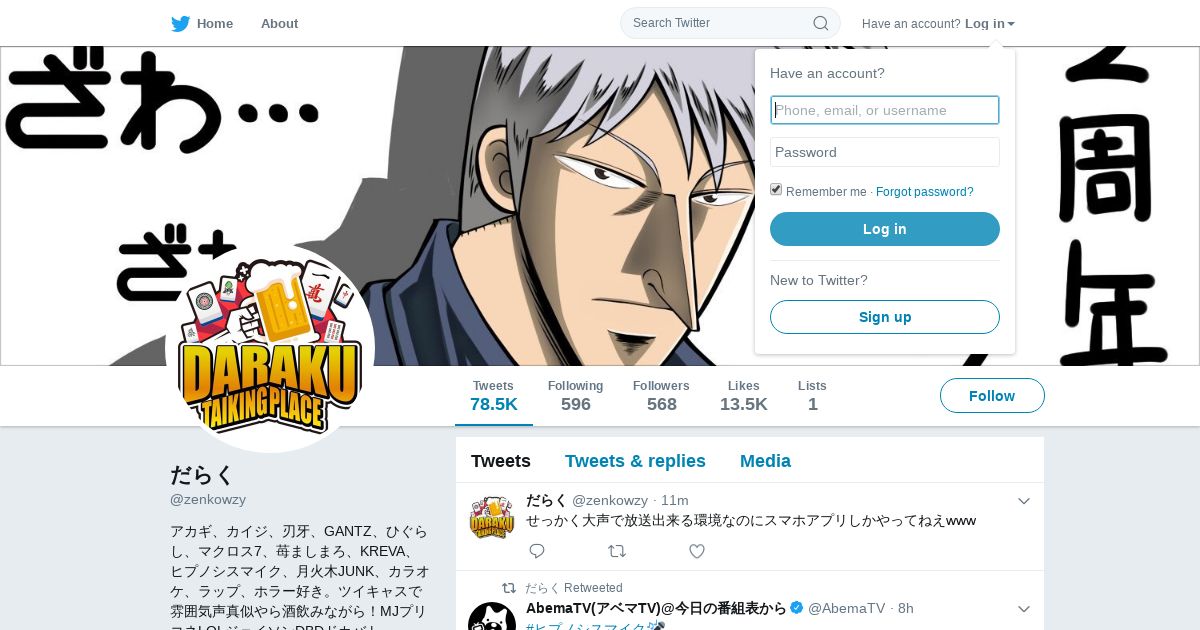Open the Forgot password link
This screenshot has width=1200, height=630.
pos(925,192)
